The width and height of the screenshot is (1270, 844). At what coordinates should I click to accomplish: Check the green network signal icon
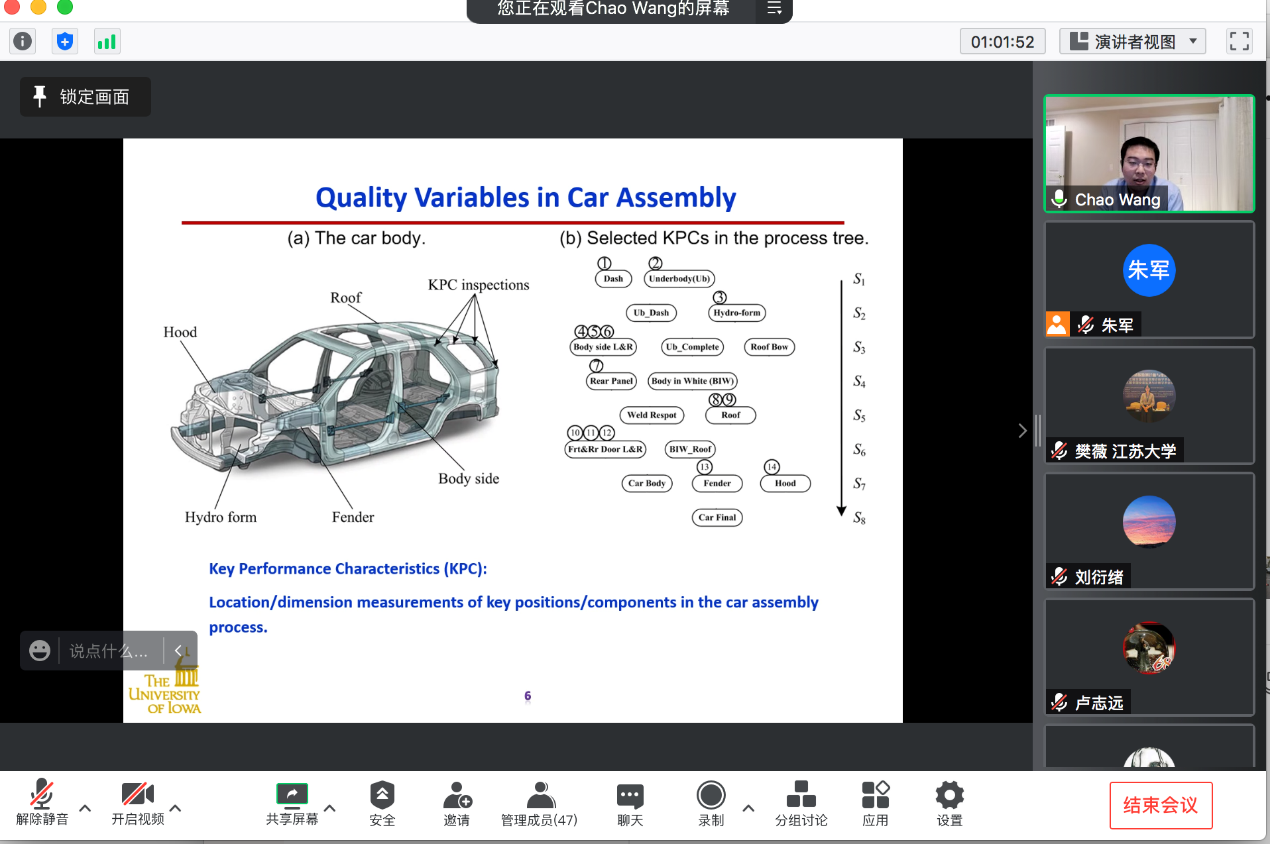tap(106, 41)
